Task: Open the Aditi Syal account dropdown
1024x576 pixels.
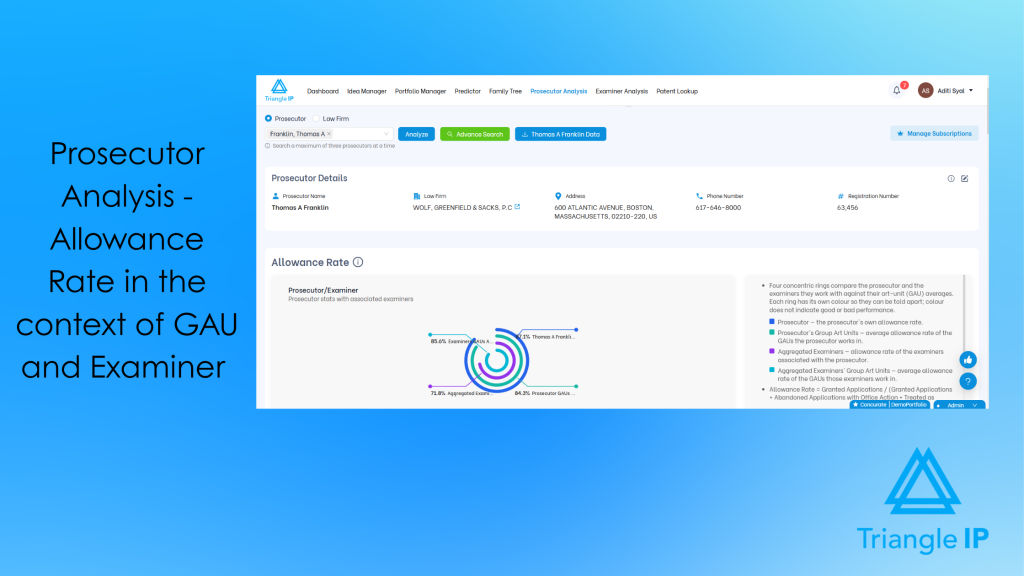Action: (971, 91)
